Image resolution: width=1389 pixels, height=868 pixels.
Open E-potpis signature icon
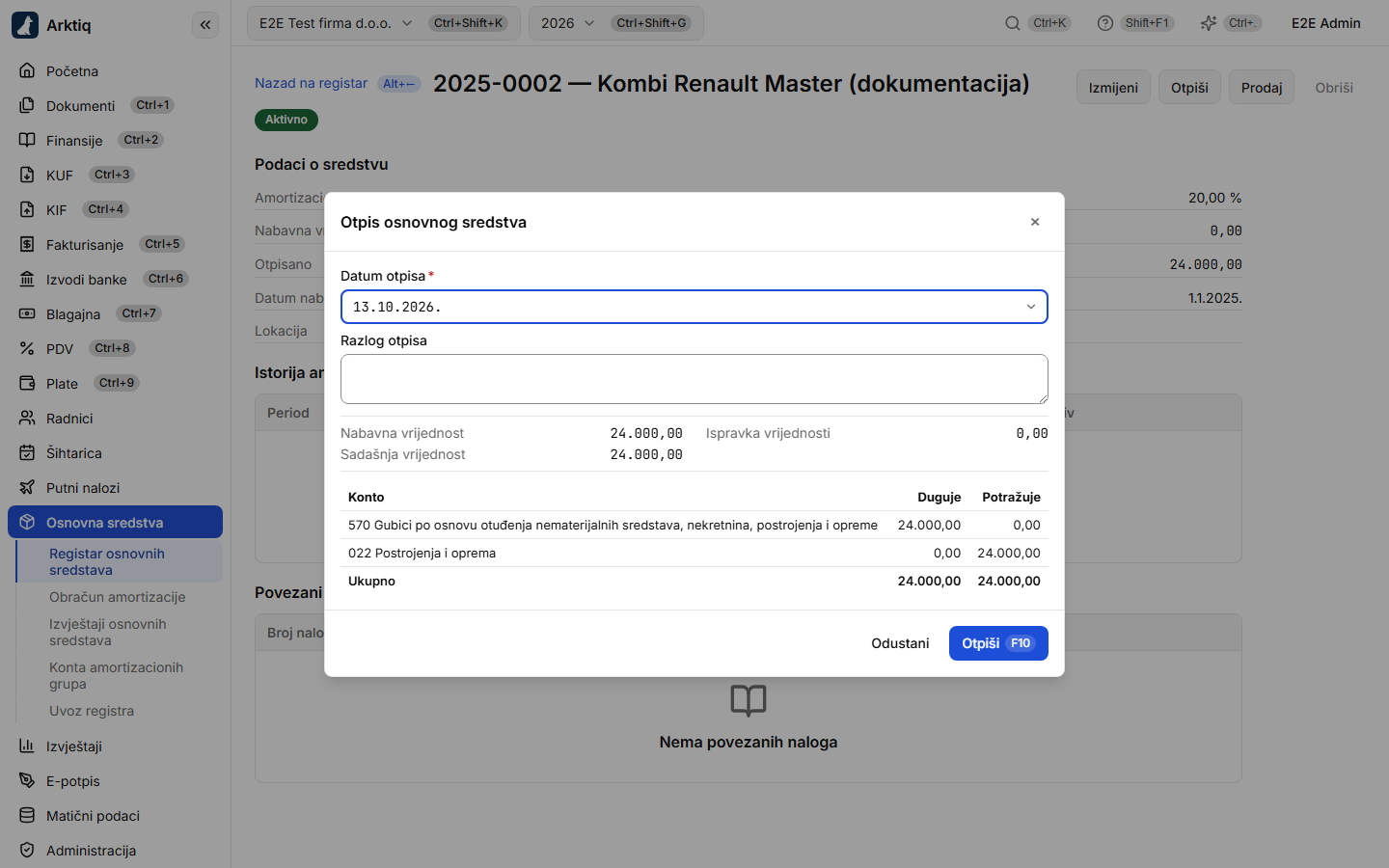(x=27, y=780)
